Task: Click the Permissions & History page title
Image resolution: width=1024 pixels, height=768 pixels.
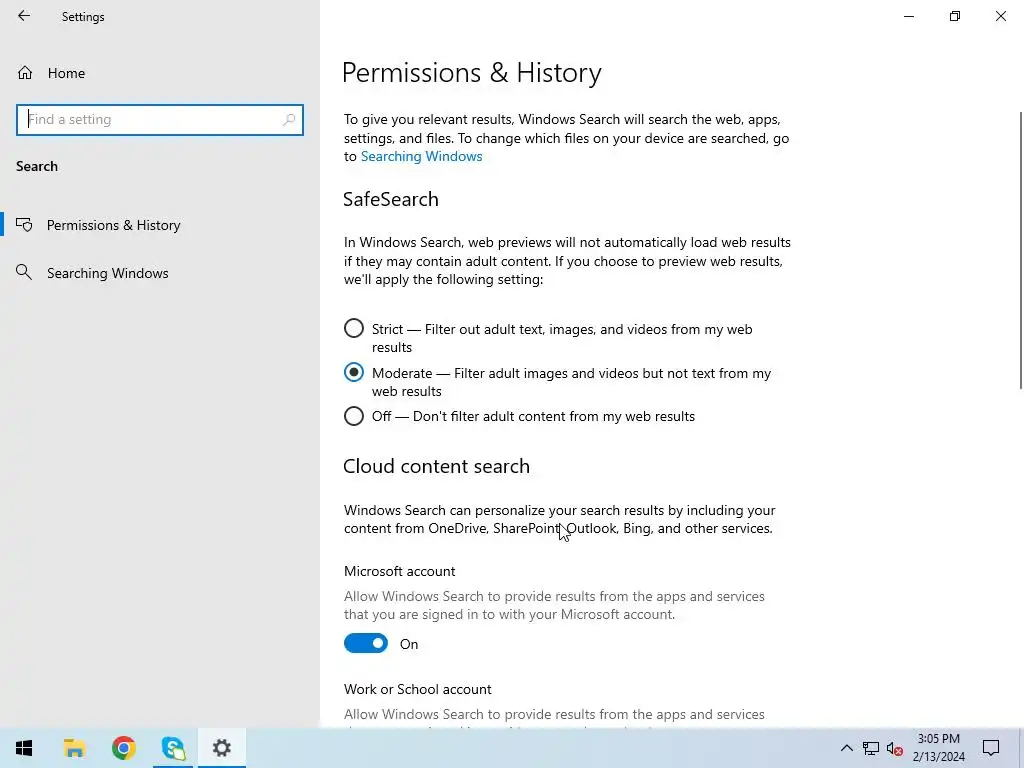Action: [x=472, y=72]
